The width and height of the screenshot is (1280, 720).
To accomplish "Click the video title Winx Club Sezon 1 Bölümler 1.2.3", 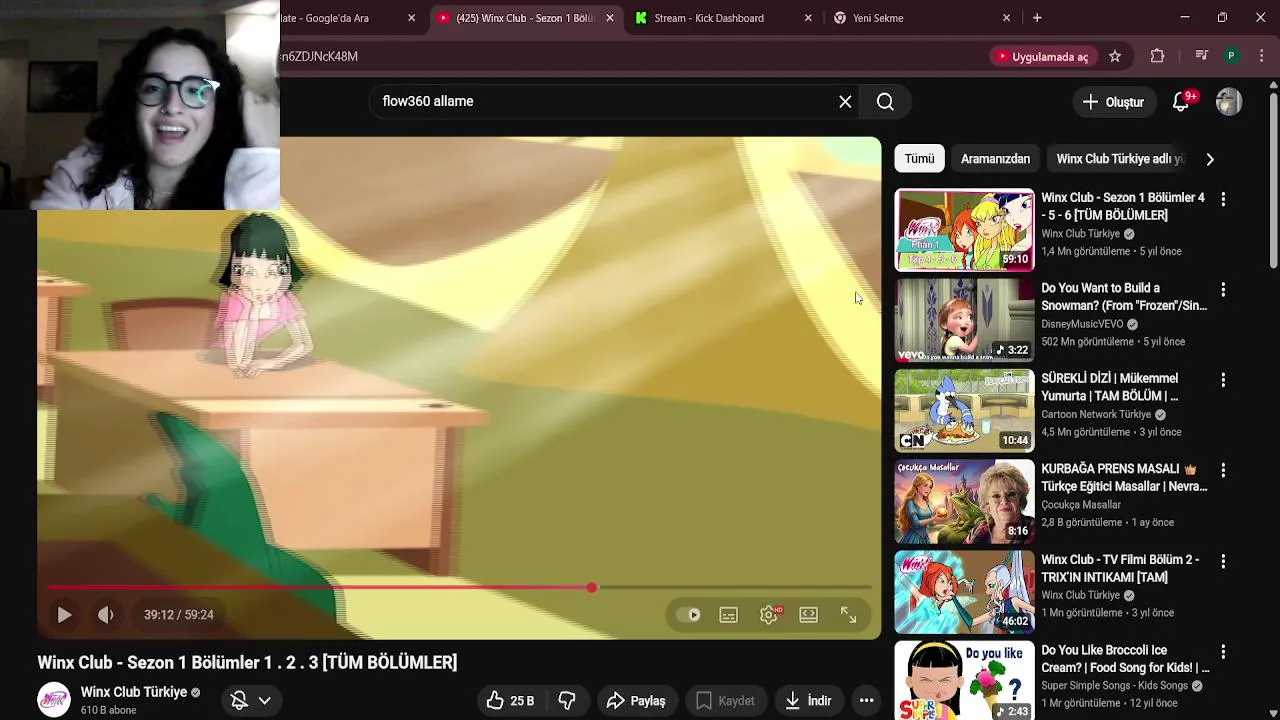I will (x=247, y=662).
